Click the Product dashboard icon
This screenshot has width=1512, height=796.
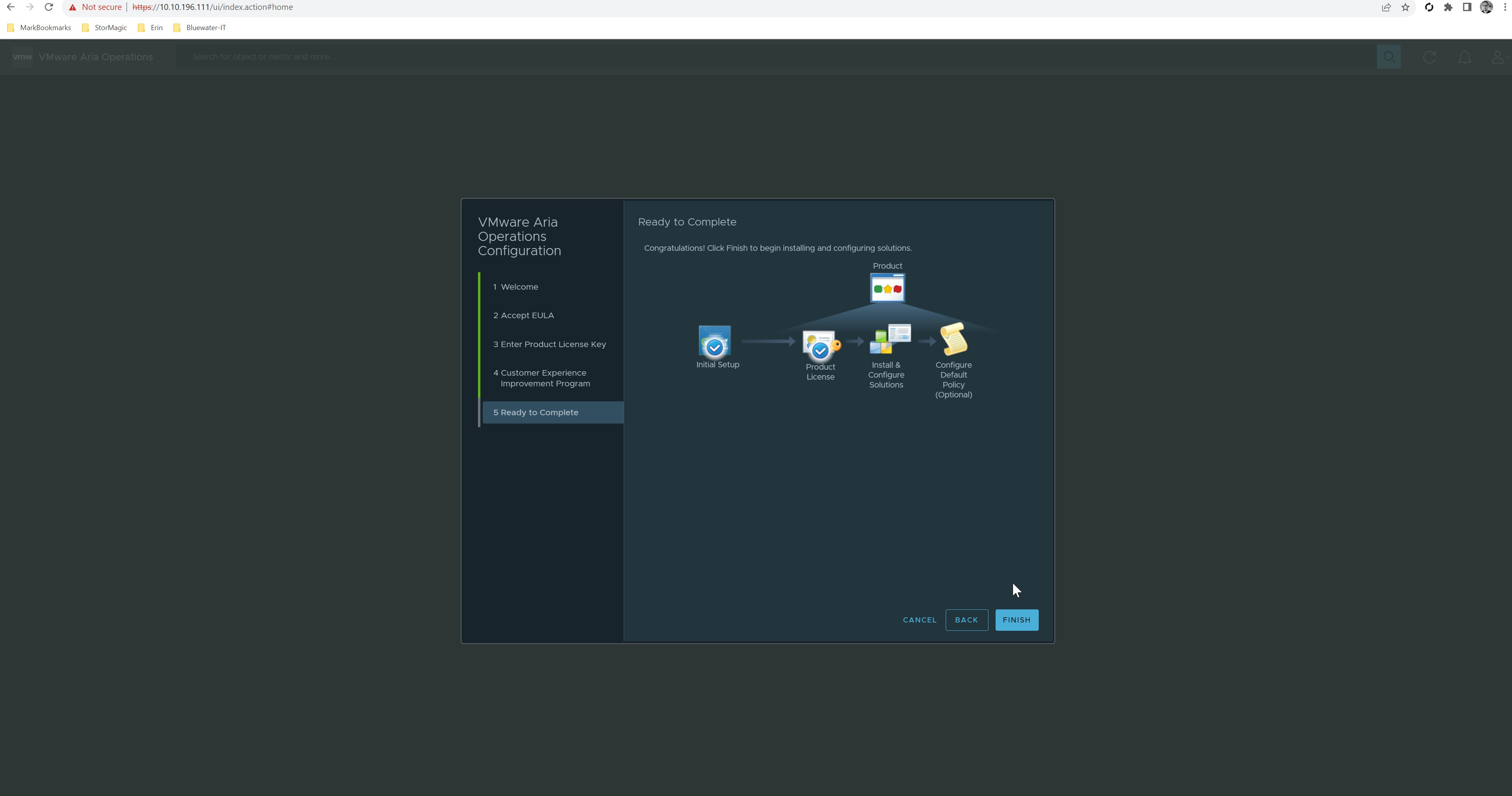pos(887,288)
